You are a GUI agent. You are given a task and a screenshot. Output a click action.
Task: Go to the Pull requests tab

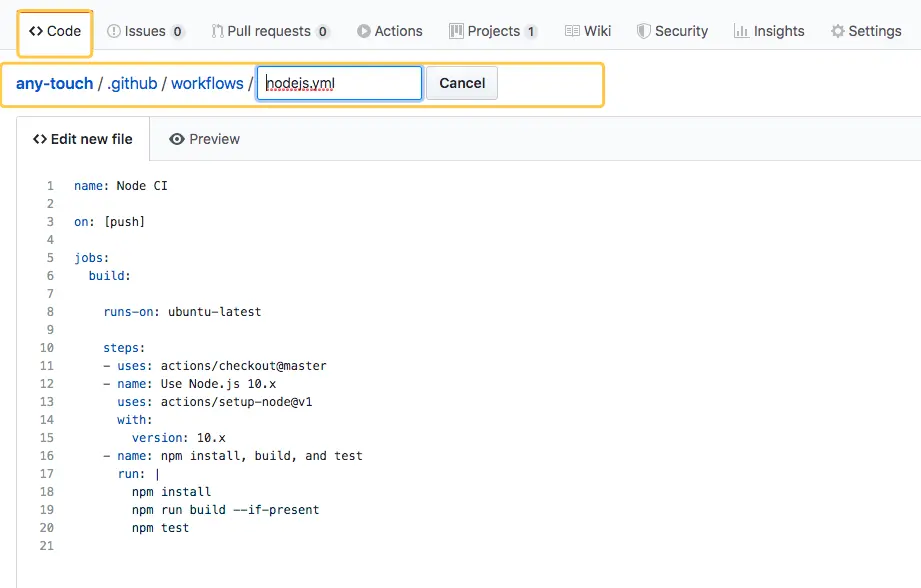coord(270,31)
